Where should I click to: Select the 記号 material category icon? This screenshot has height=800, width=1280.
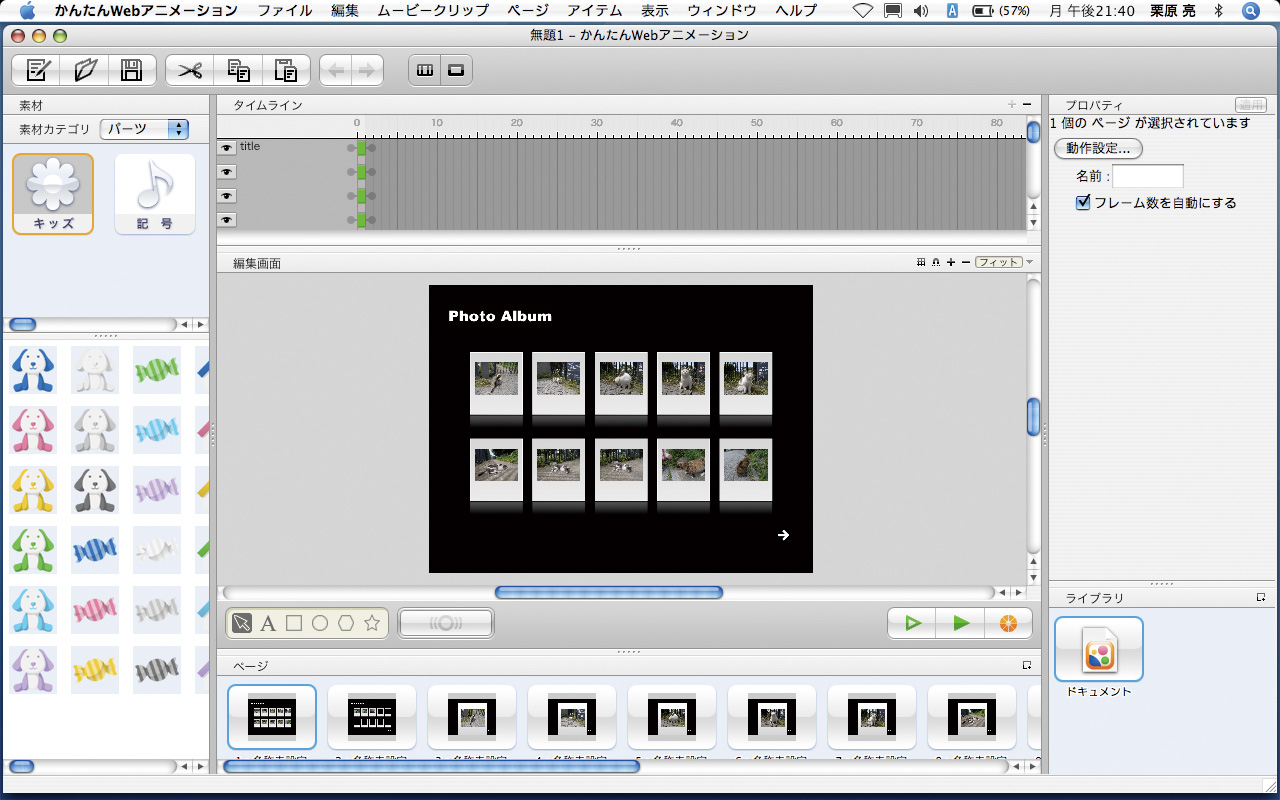click(154, 194)
